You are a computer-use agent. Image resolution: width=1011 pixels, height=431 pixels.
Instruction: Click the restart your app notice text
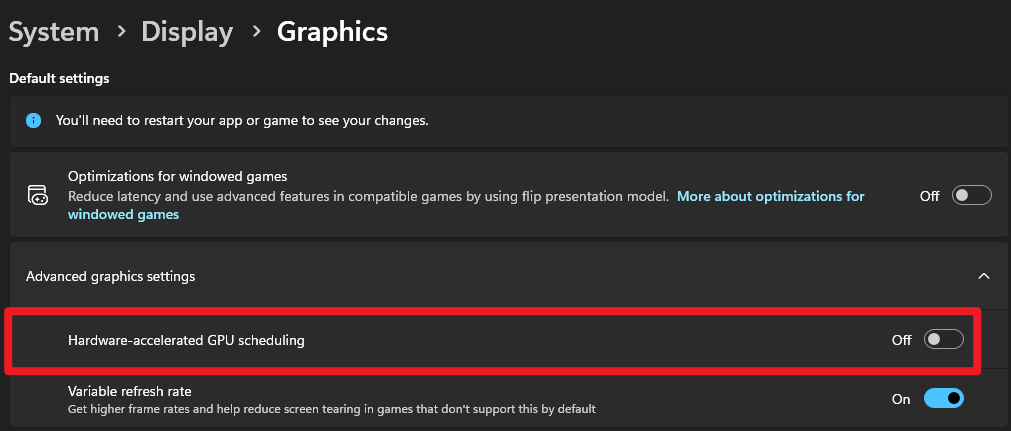pyautogui.click(x=242, y=120)
